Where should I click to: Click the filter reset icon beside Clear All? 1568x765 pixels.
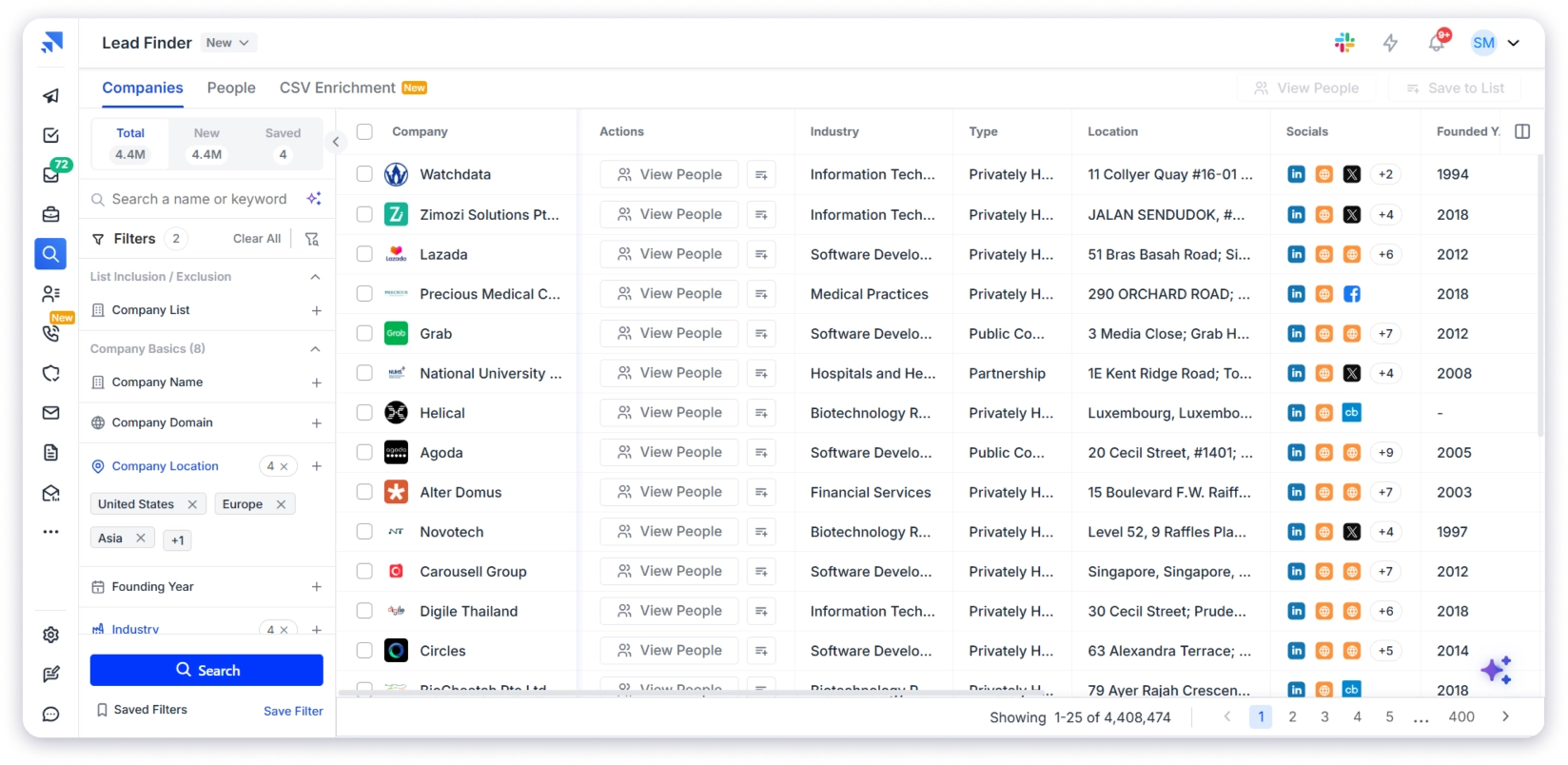pyautogui.click(x=312, y=239)
